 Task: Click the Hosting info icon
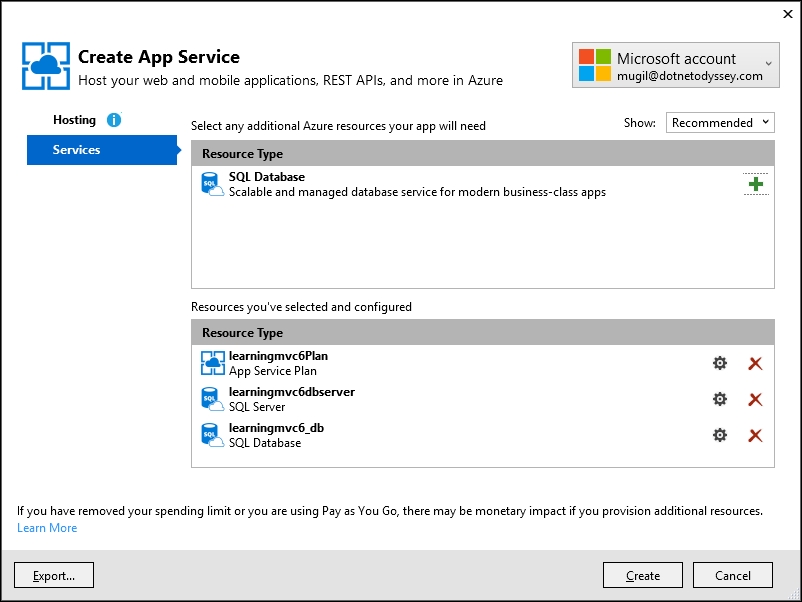tap(114, 120)
